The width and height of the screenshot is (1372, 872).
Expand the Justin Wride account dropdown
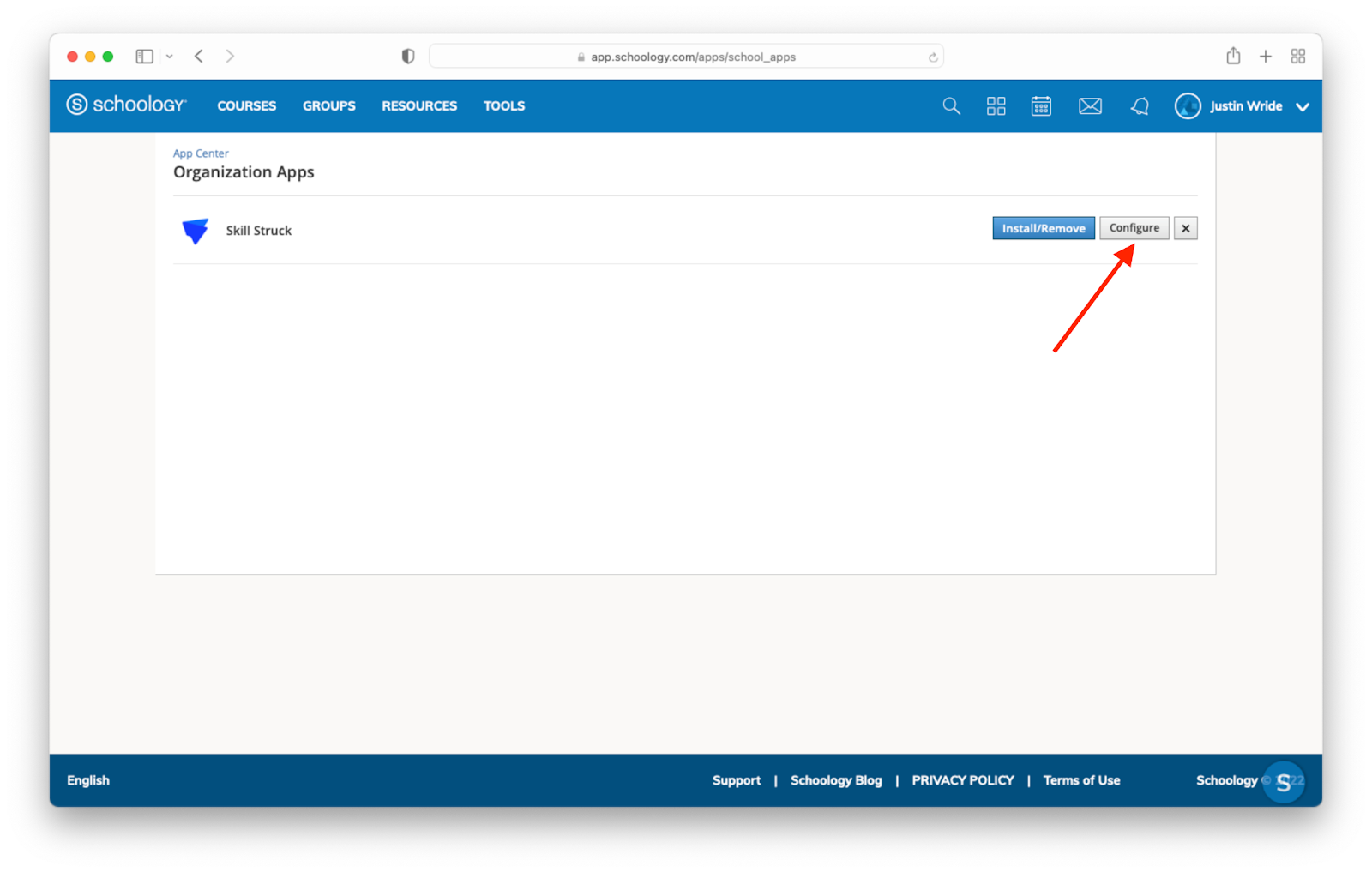[x=1303, y=107]
